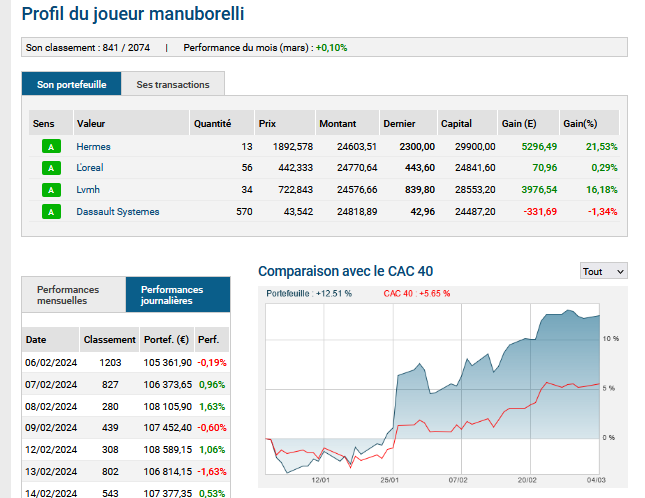The image size is (645, 498).
Task: Click the Prix column header
Action: pyautogui.click(x=285, y=123)
